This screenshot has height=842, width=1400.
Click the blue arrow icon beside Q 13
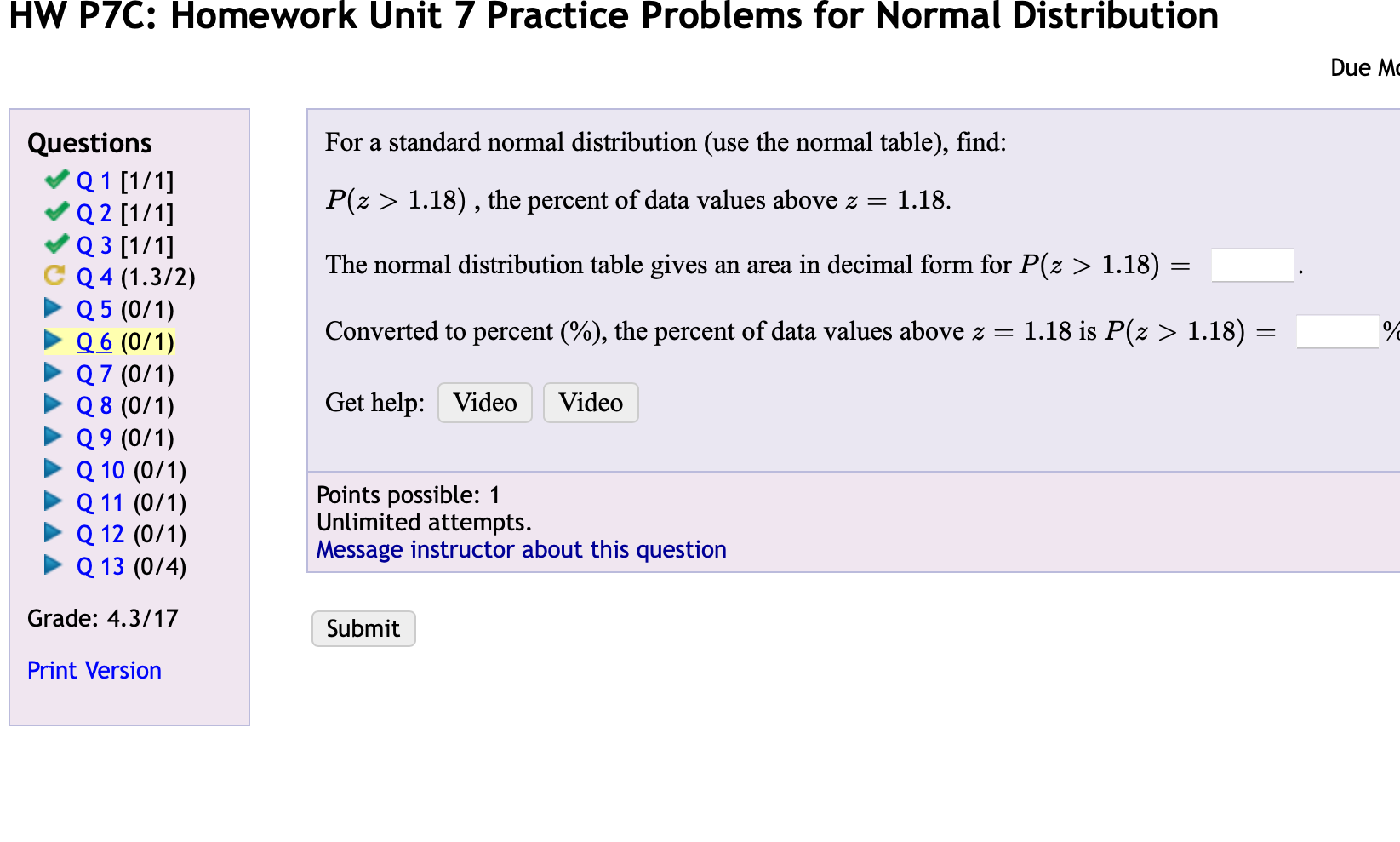point(53,564)
